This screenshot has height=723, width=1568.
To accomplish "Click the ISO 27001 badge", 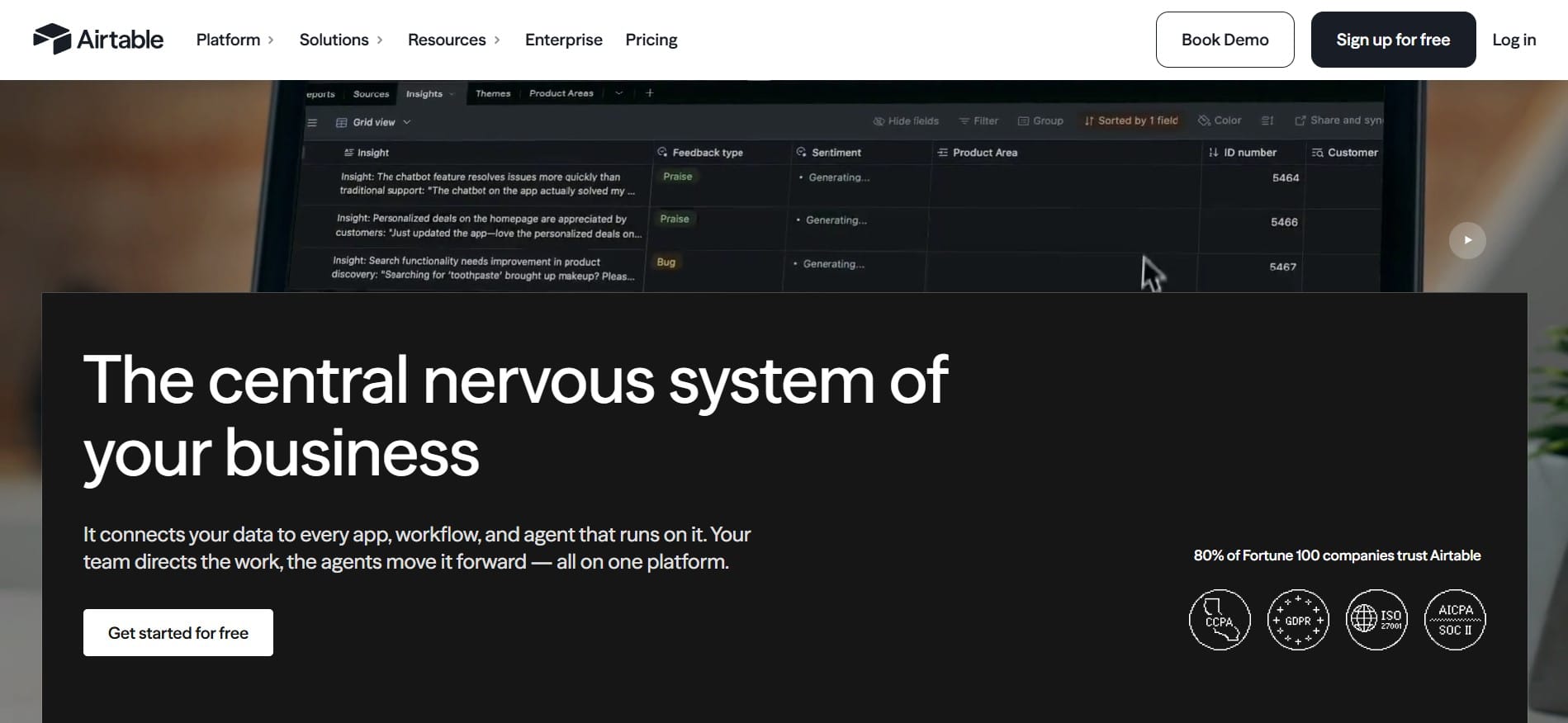I will [1376, 620].
